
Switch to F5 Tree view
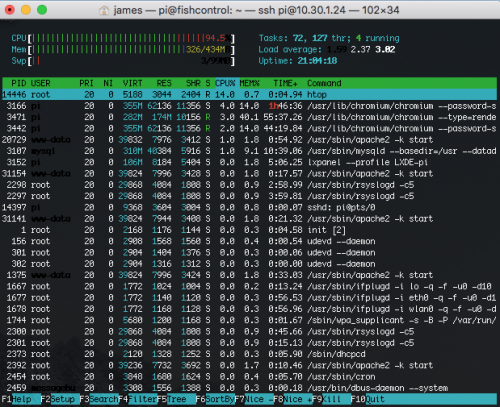[176, 399]
